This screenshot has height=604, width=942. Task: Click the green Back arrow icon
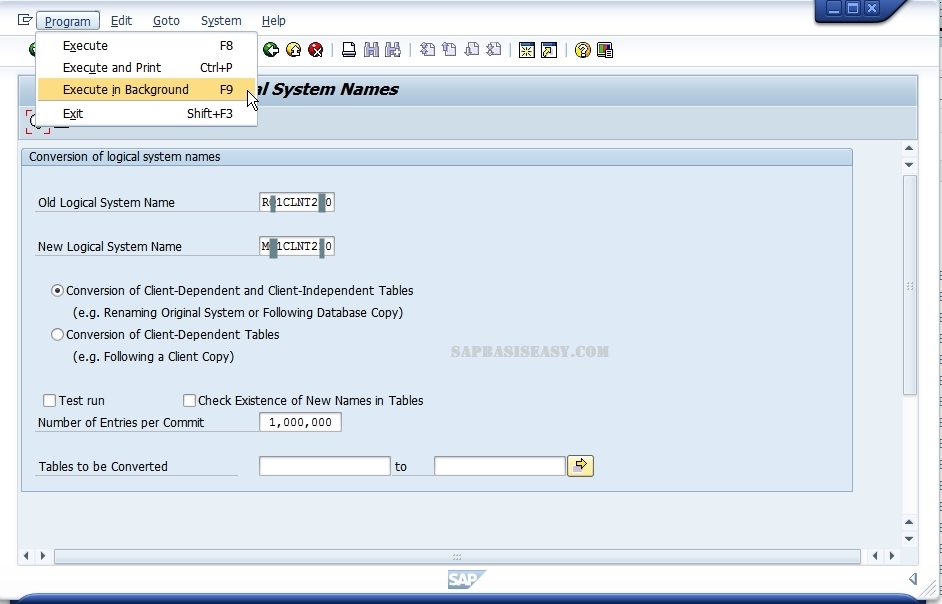pyautogui.click(x=271, y=50)
